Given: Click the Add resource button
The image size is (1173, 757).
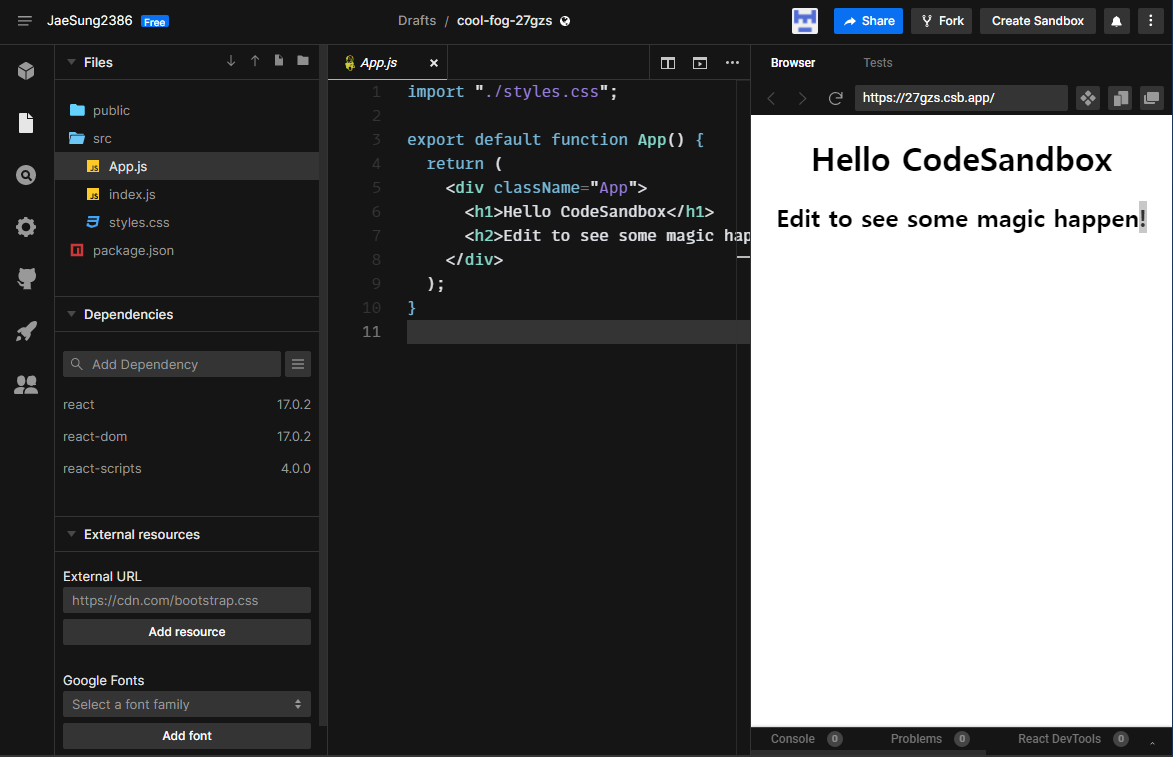Looking at the screenshot, I should pos(186,631).
